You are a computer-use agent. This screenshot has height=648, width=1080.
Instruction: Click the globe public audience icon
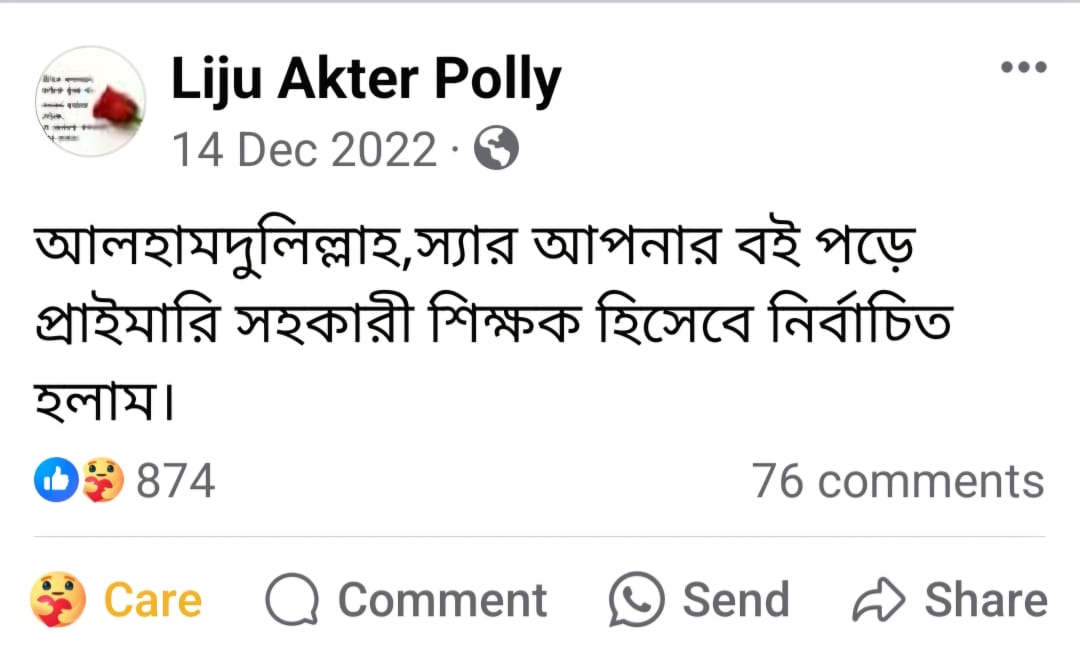495,150
